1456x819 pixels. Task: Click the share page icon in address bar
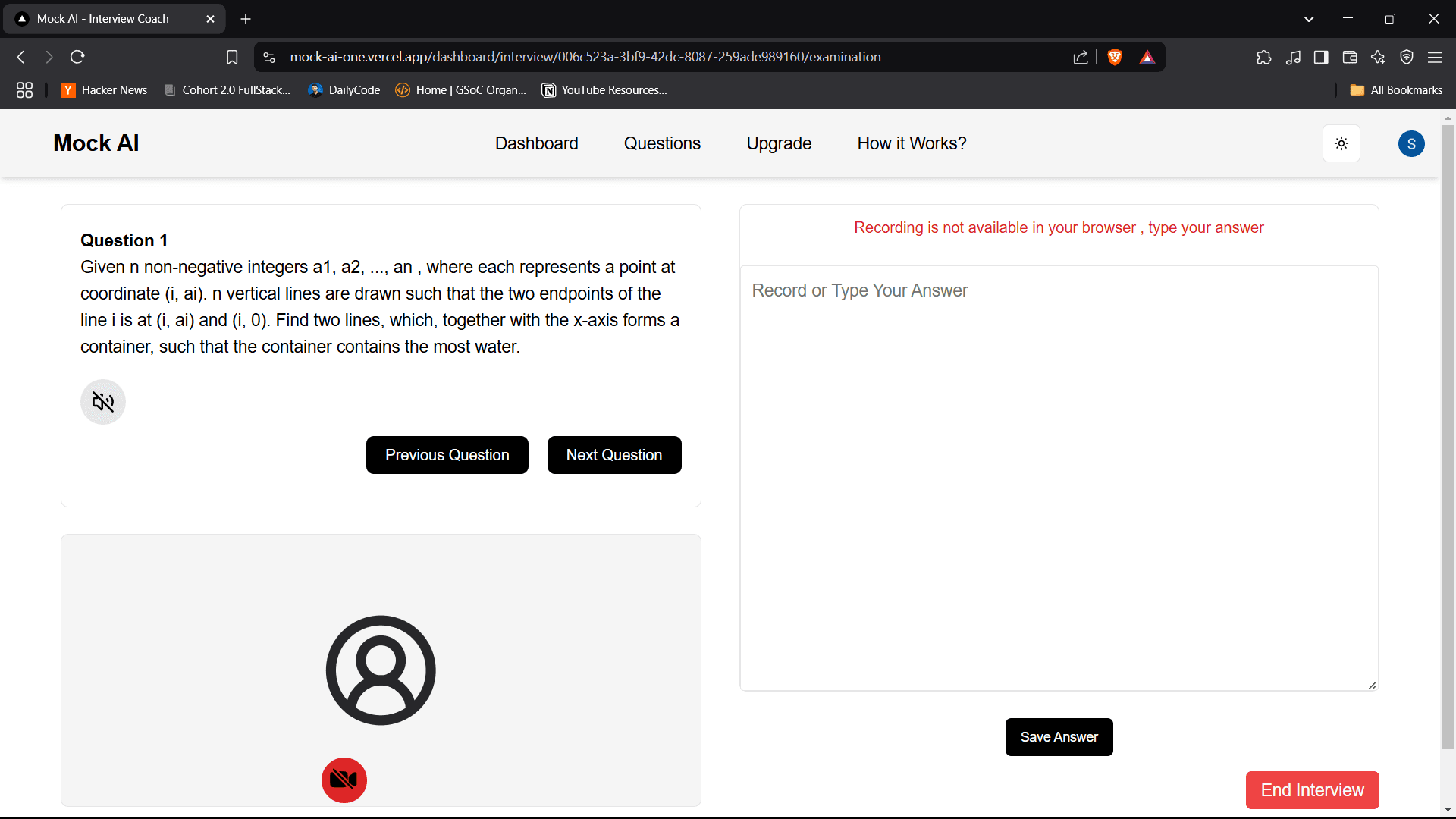coord(1080,57)
